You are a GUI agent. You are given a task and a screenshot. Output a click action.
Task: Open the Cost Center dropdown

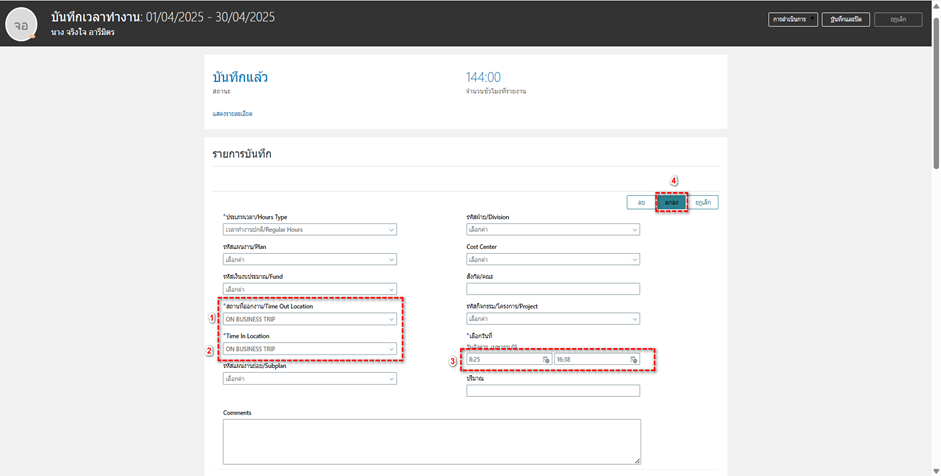pos(552,259)
